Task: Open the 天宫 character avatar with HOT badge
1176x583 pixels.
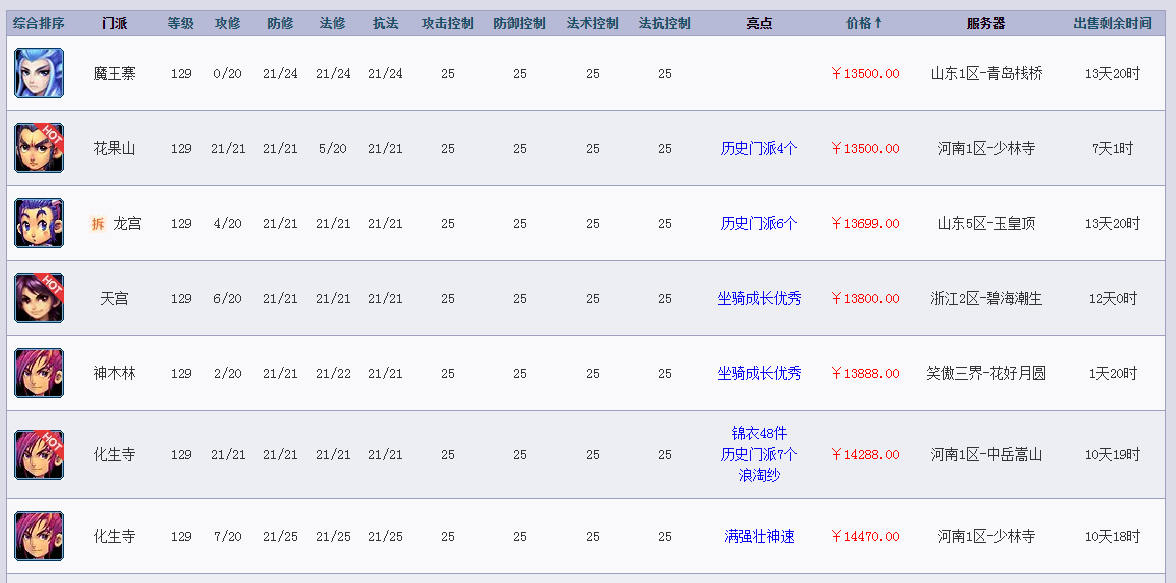Action: coord(39,298)
